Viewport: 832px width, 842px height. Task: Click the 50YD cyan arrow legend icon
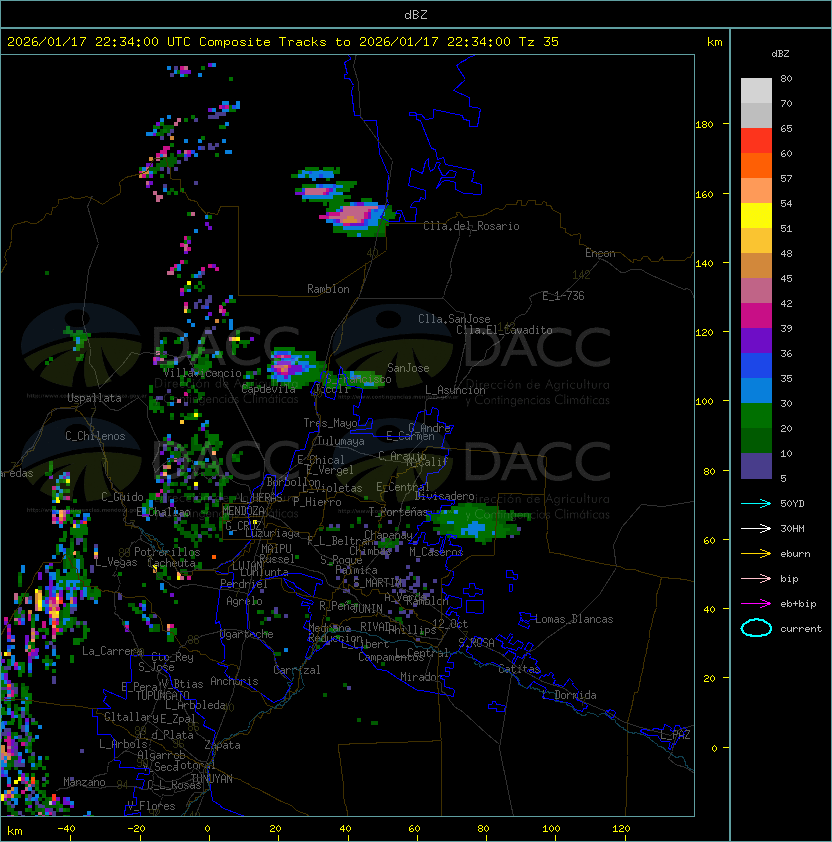[756, 503]
